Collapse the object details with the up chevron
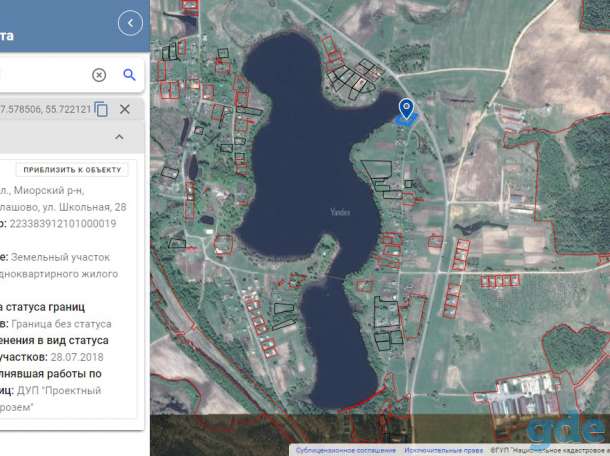Screen dimensions: 610x456 [x=119, y=137]
